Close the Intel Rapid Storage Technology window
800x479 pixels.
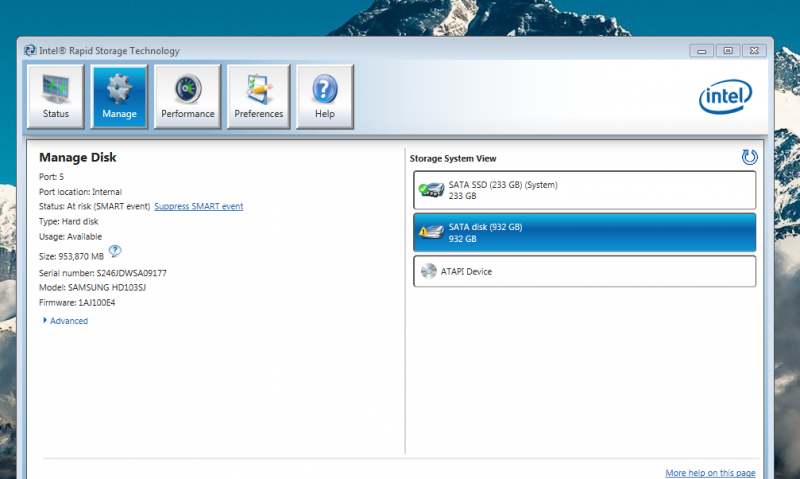point(755,51)
